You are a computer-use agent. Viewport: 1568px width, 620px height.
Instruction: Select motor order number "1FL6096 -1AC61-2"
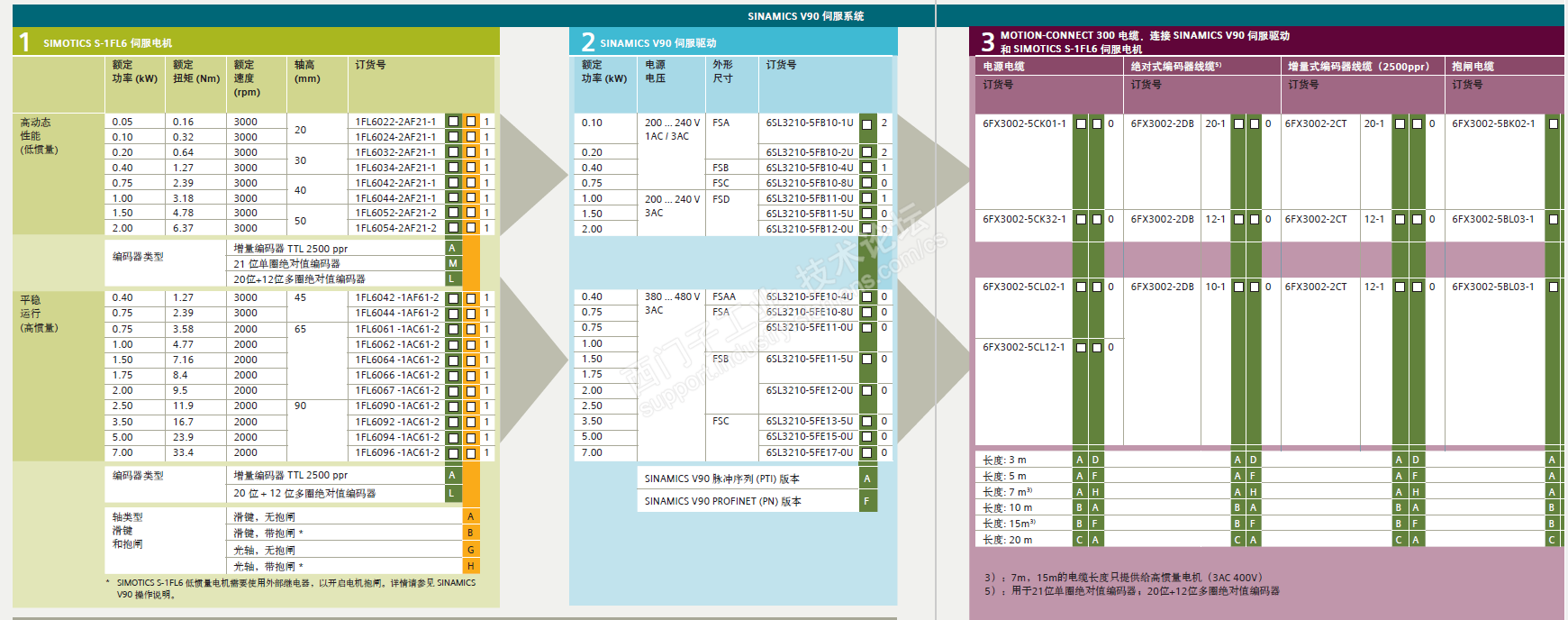(397, 452)
